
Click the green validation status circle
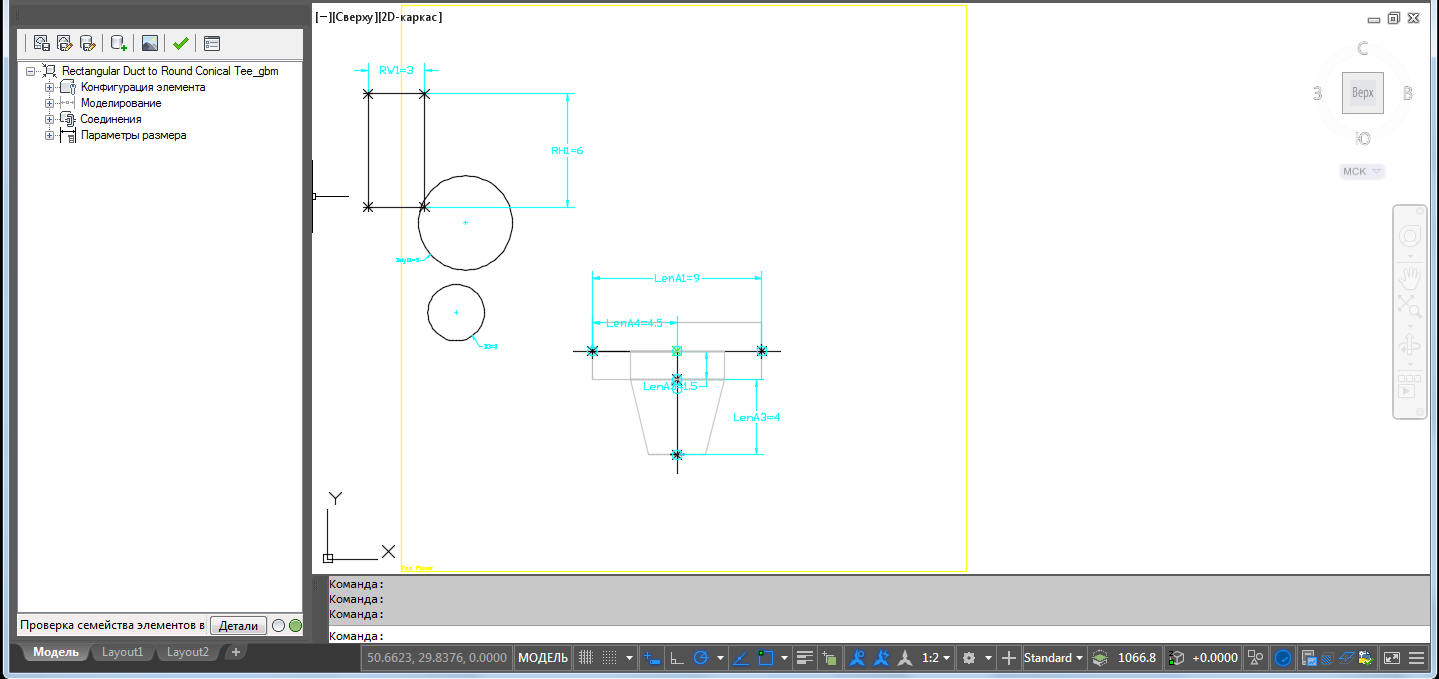pyautogui.click(x=295, y=625)
